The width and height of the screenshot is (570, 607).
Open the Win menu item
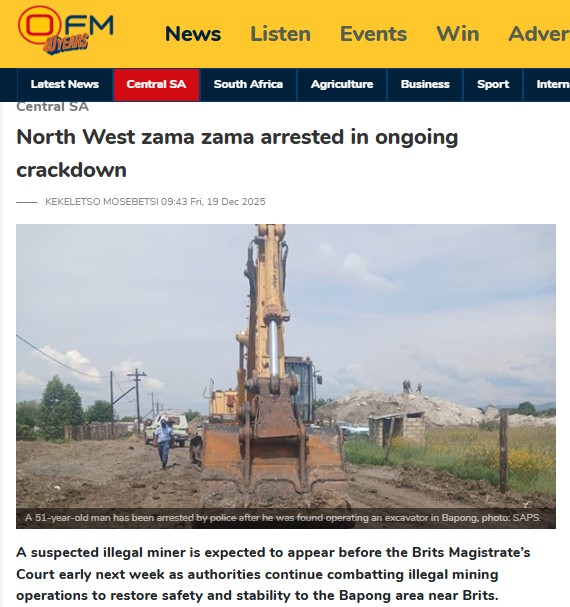point(458,34)
